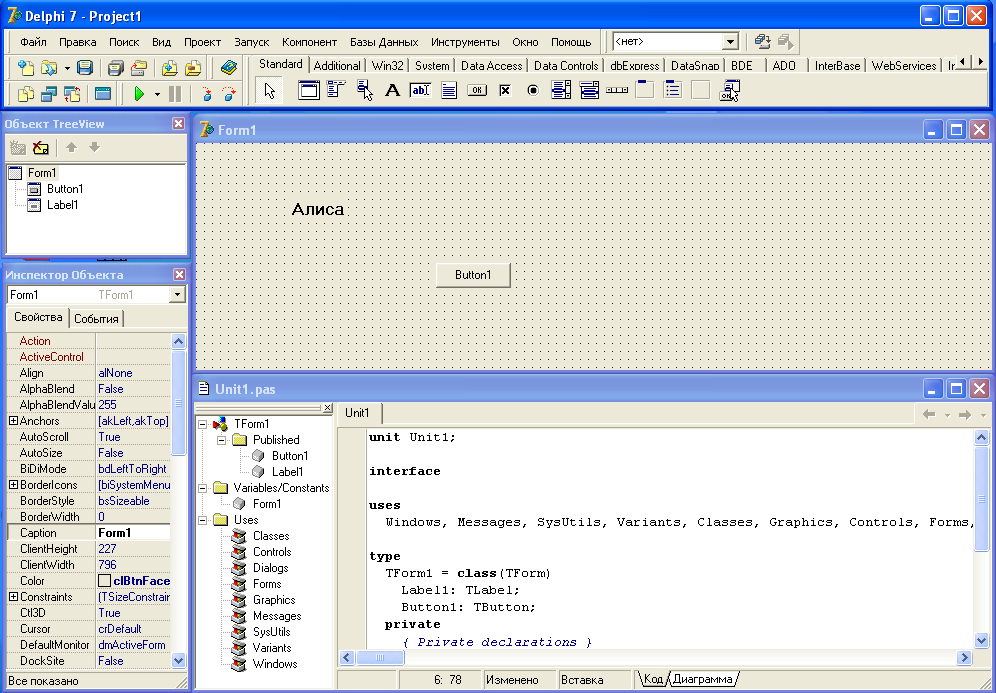Select the RadioGroup palette component
This screenshot has height=693, width=996.
673,91
